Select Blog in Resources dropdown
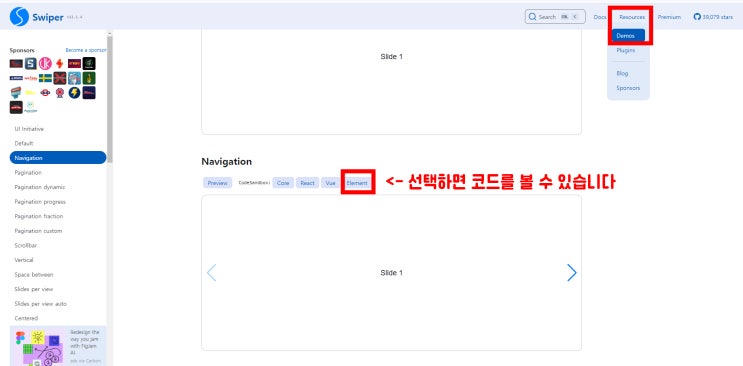Viewport: 743px width, 366px height. (x=622, y=73)
